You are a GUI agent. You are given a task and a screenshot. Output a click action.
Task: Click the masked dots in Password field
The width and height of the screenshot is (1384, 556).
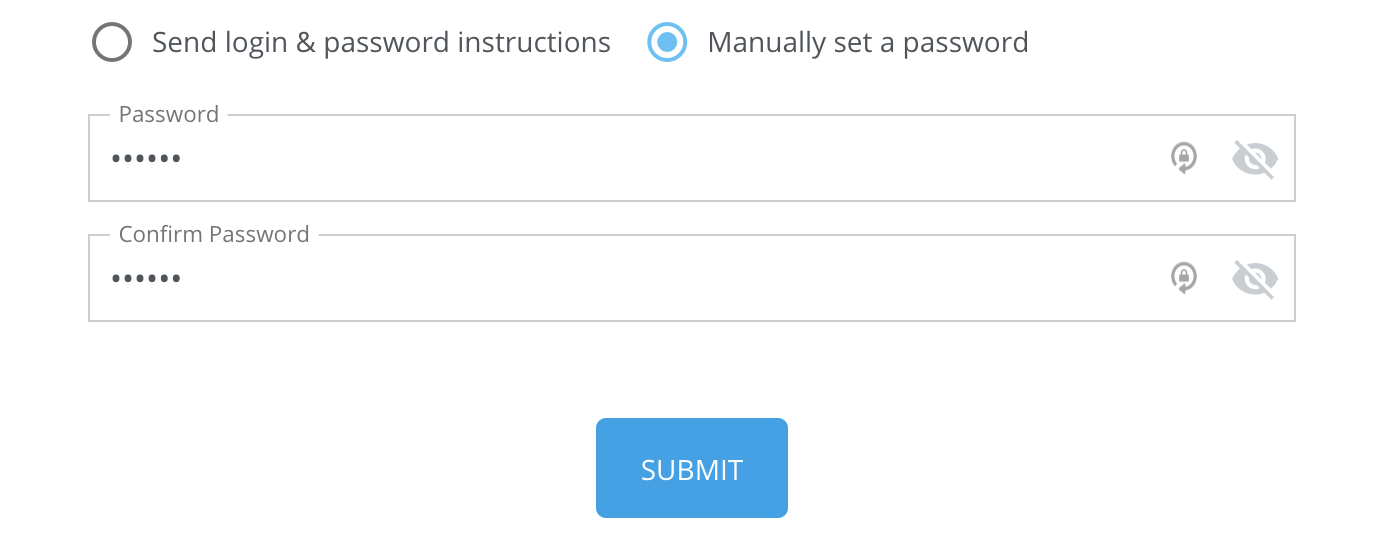(x=146, y=159)
